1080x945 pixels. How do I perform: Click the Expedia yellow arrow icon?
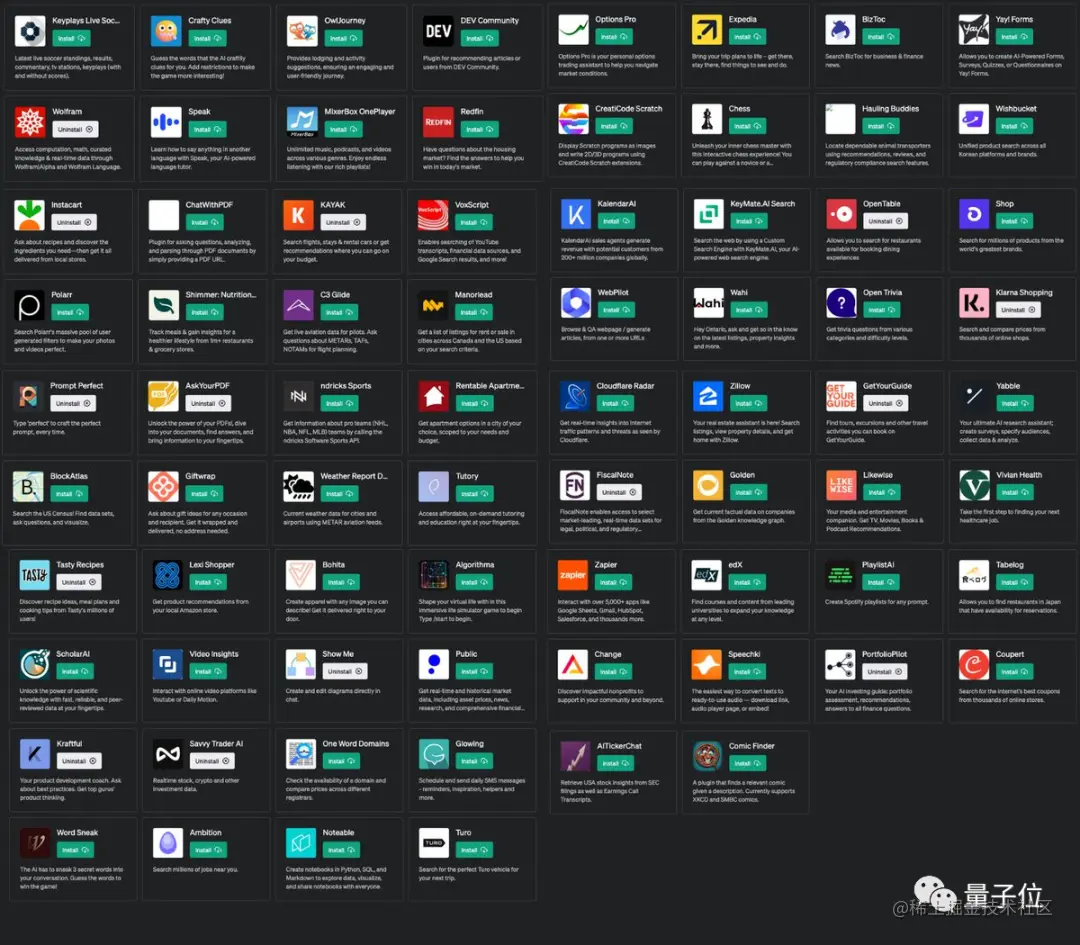point(707,30)
